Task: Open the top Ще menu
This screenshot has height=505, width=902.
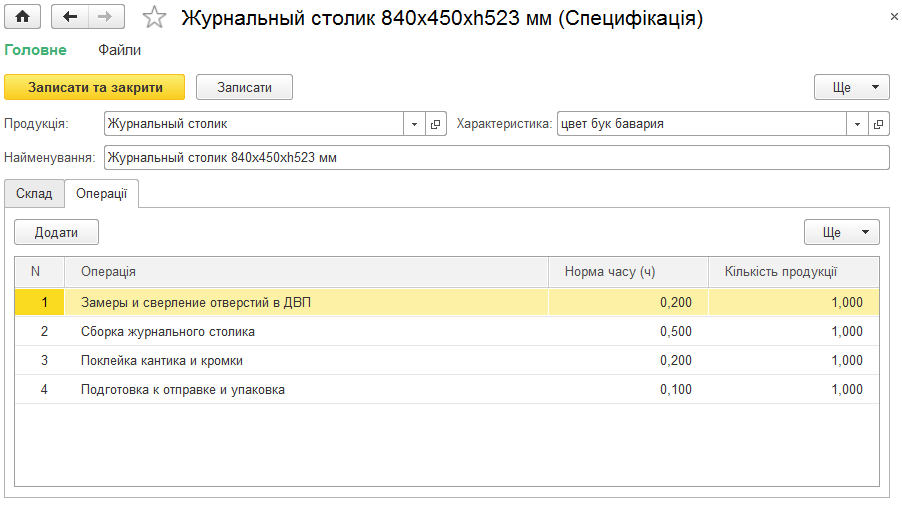Action: [x=851, y=87]
